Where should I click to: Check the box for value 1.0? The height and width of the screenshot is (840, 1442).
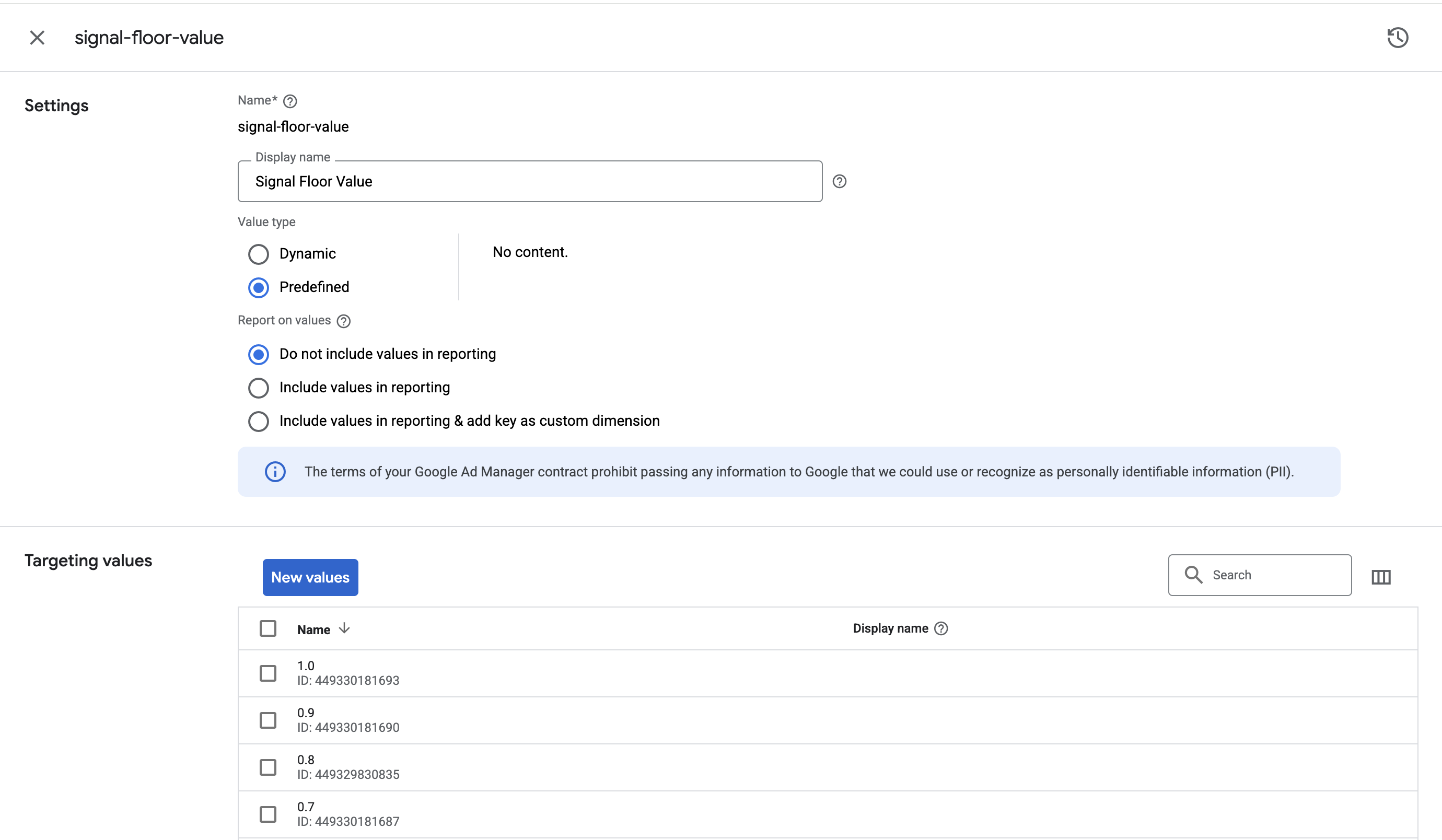coord(268,673)
